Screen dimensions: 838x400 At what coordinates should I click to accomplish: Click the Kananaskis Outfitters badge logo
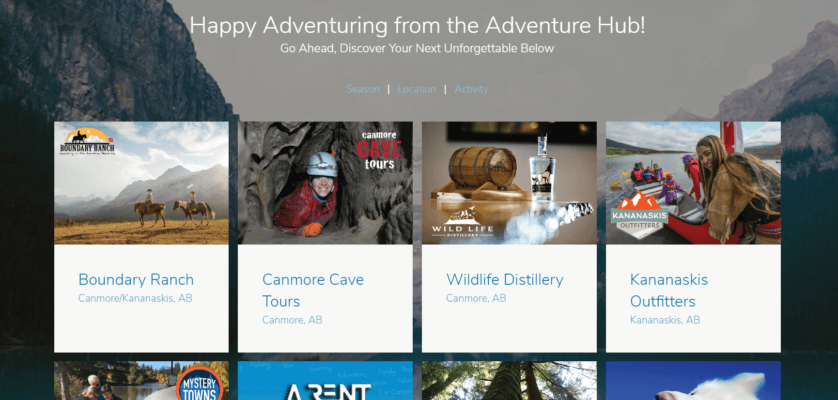[x=640, y=215]
